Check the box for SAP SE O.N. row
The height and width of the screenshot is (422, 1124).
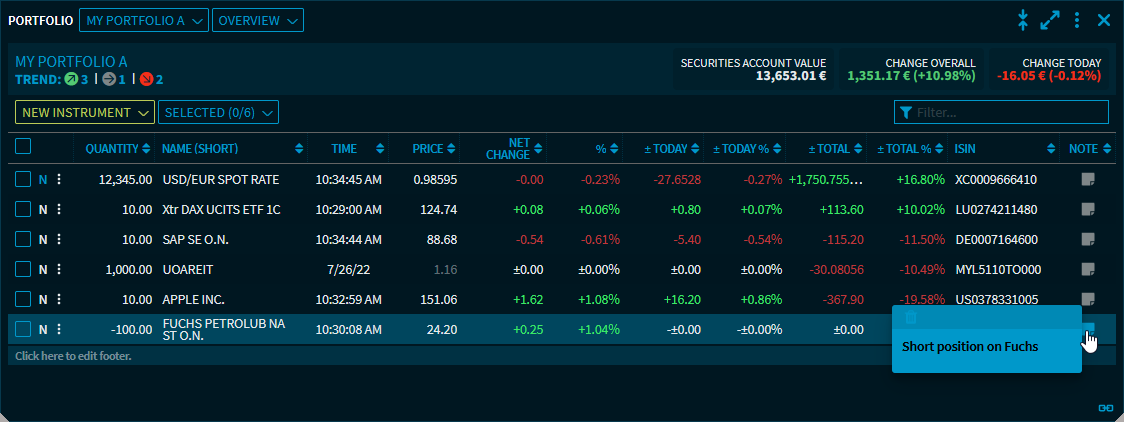(x=23, y=240)
